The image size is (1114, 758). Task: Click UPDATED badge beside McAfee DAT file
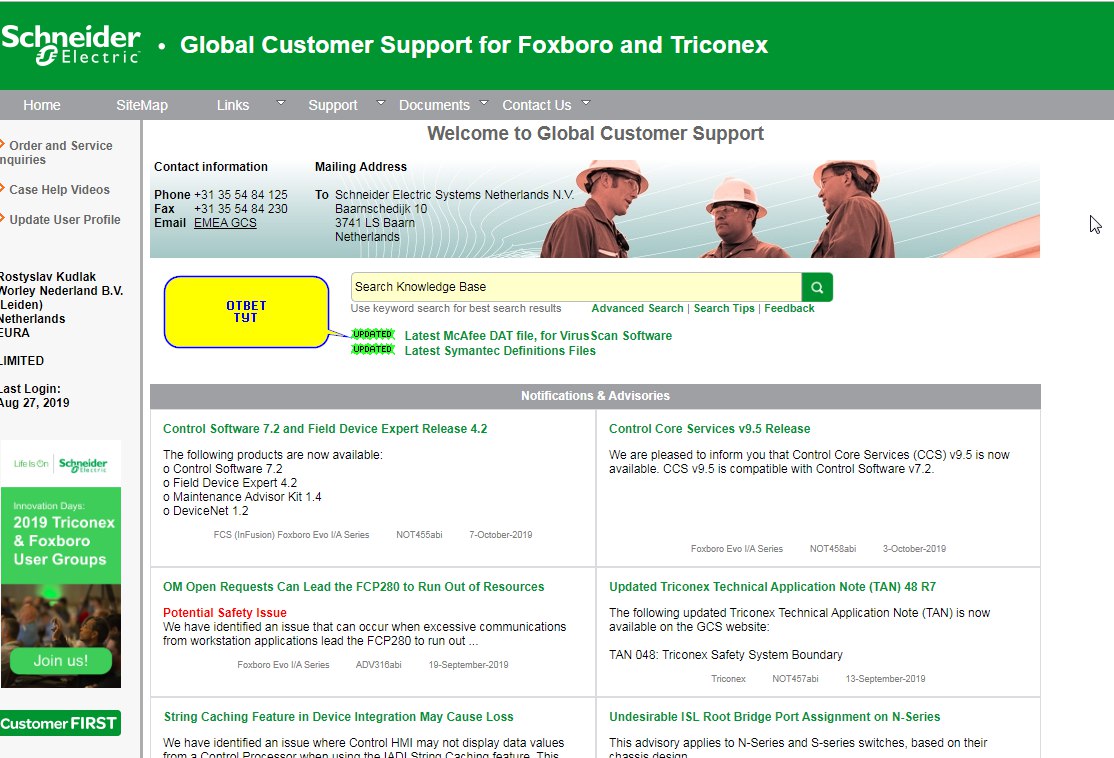tap(373, 334)
